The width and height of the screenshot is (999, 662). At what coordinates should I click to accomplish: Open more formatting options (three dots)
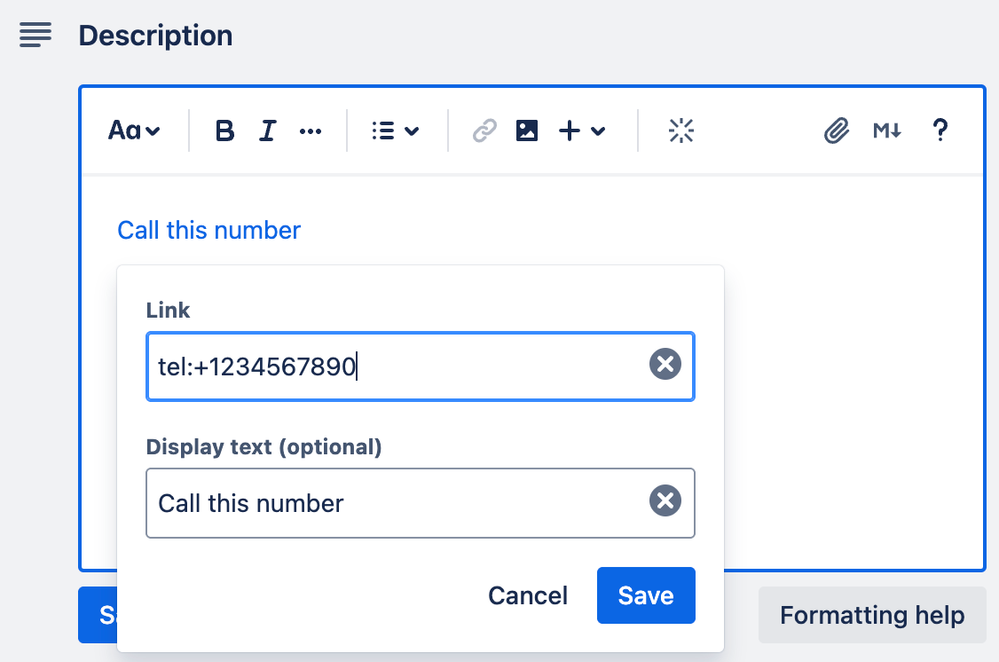click(310, 131)
